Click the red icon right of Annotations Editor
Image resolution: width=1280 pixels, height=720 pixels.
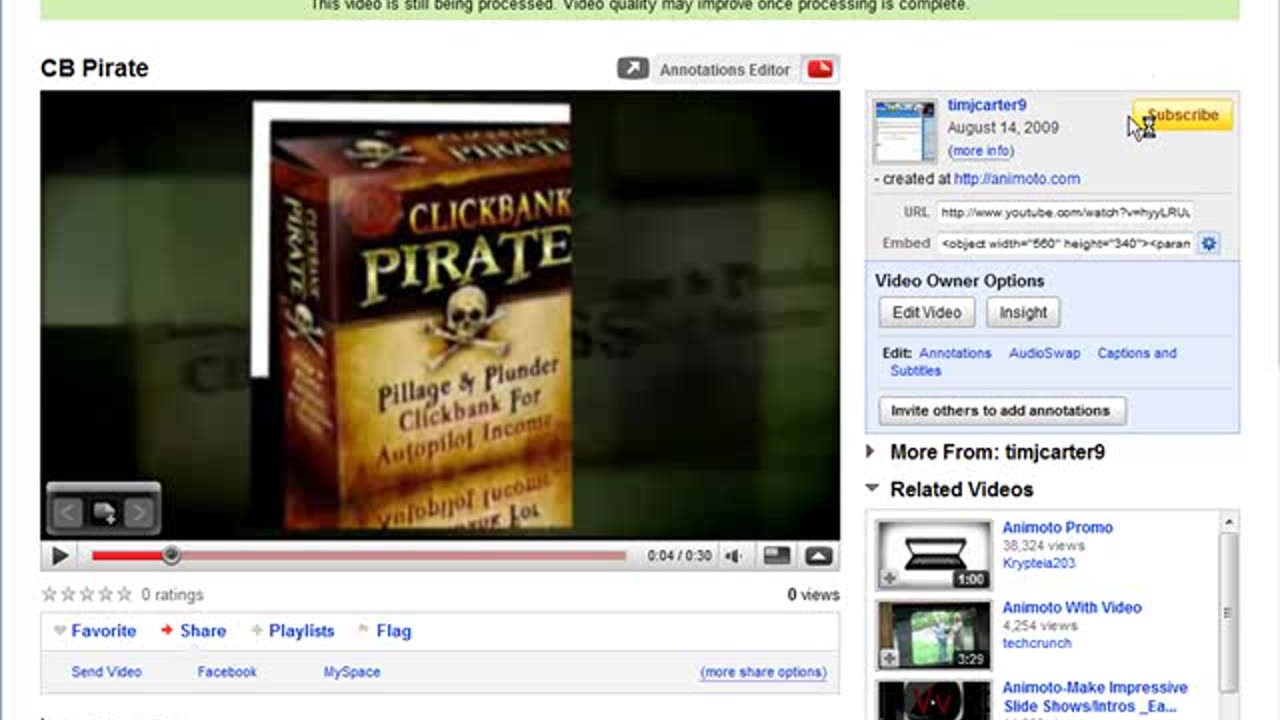click(821, 69)
